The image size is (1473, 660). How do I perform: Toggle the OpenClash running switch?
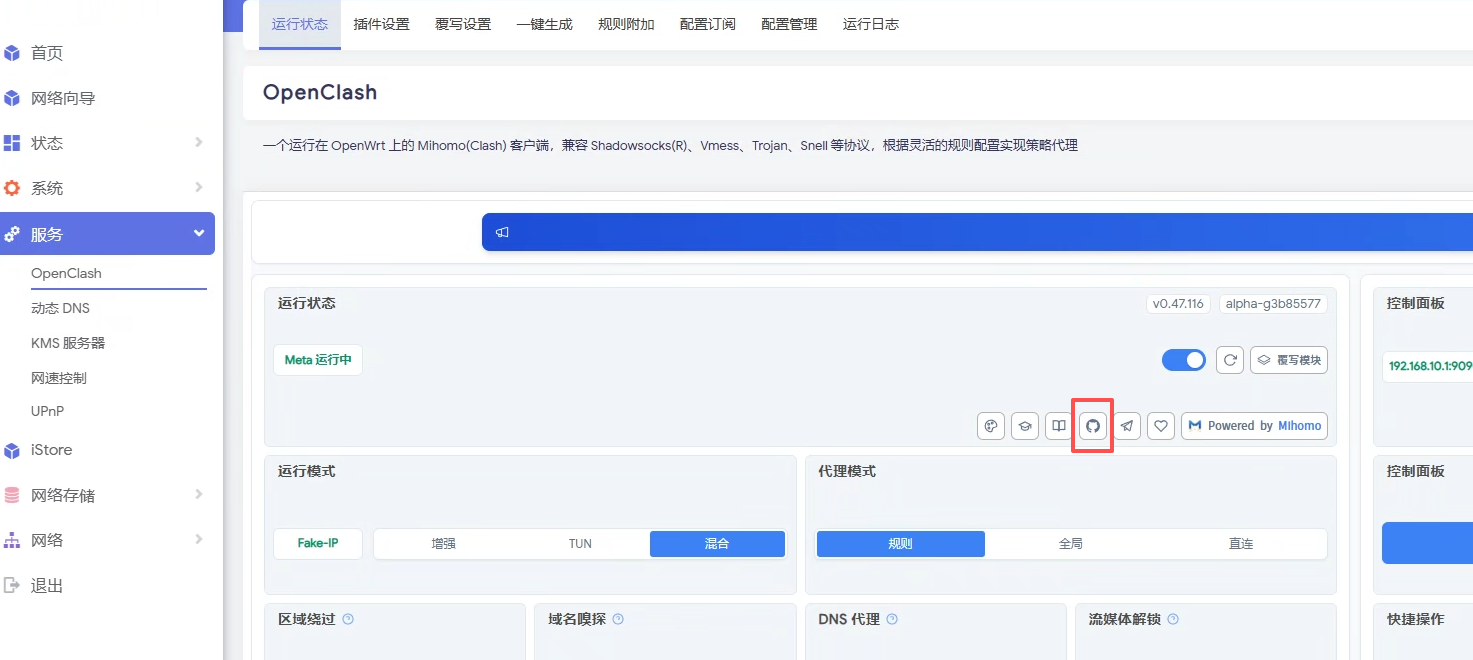click(1184, 360)
